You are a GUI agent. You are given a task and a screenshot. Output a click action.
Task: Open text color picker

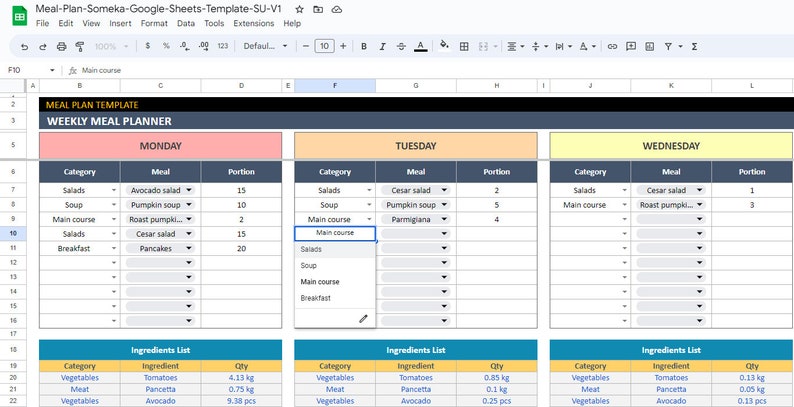(420, 47)
